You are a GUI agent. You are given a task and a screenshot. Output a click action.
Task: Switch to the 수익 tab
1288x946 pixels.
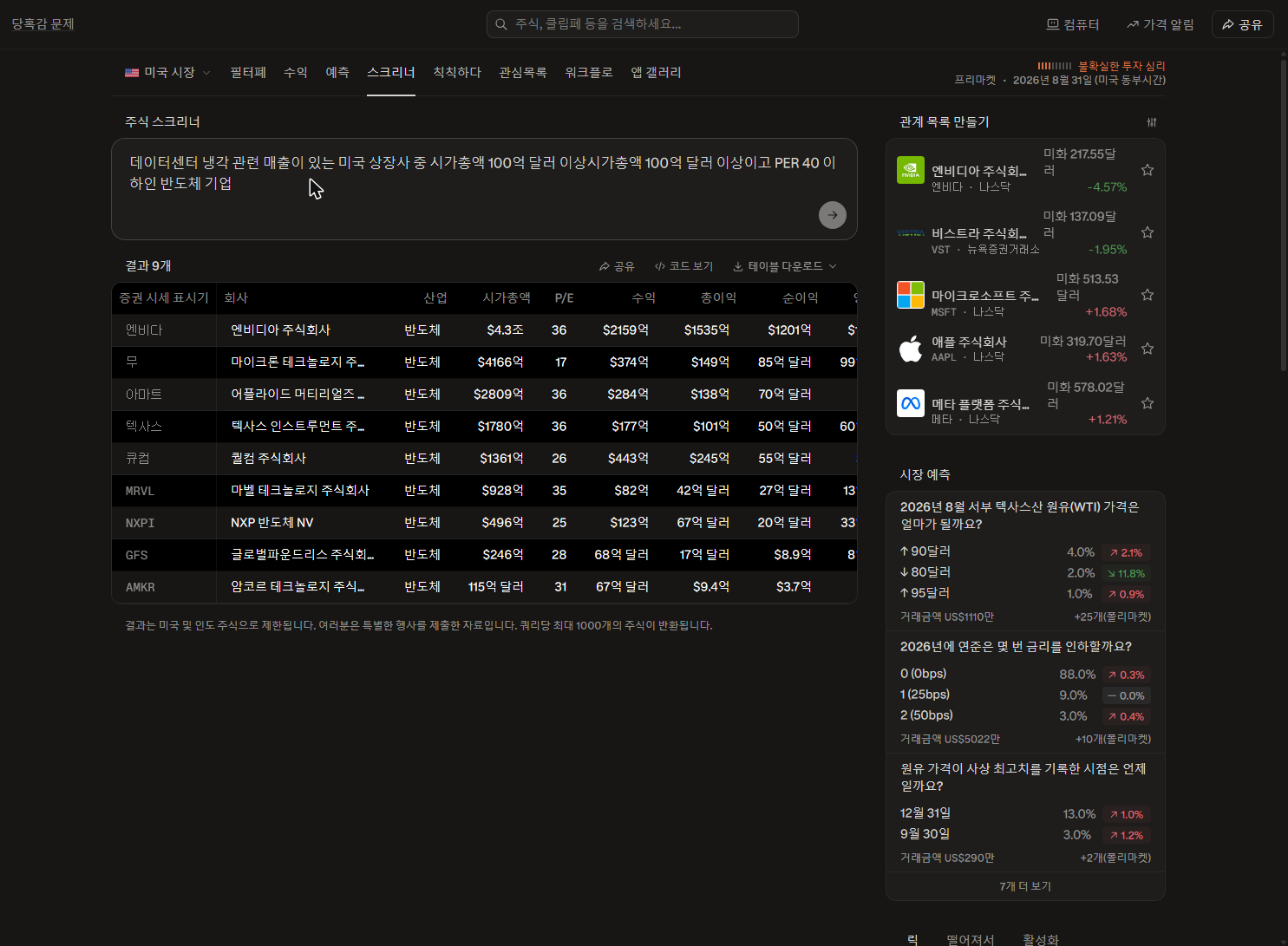295,73
